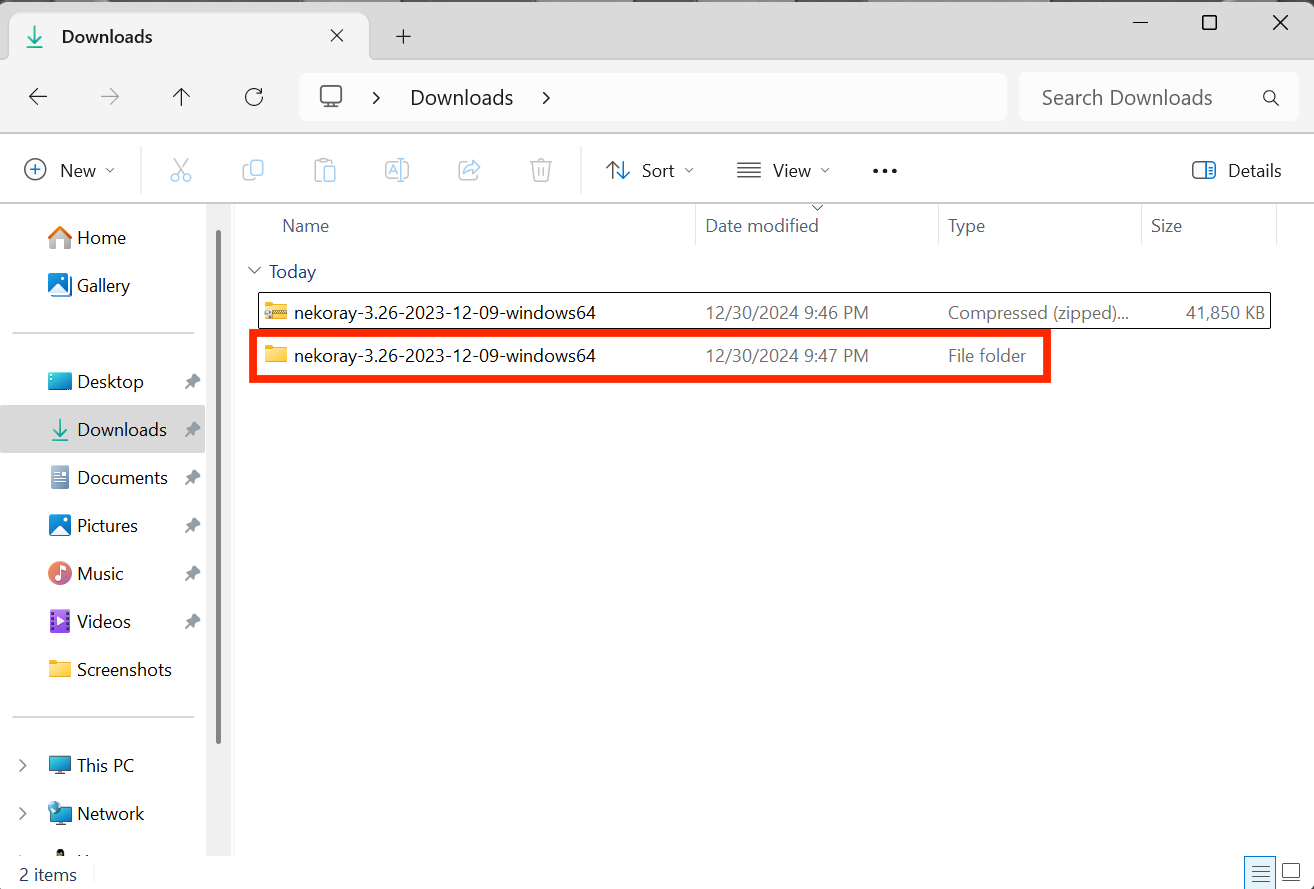Navigate back with the back arrow

(38, 97)
